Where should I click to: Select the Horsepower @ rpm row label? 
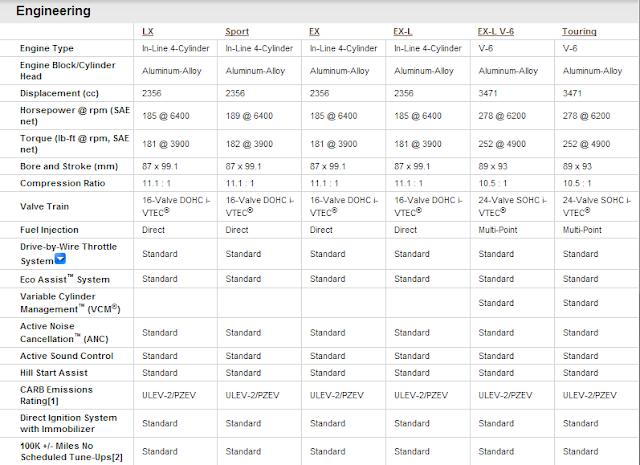[75, 116]
